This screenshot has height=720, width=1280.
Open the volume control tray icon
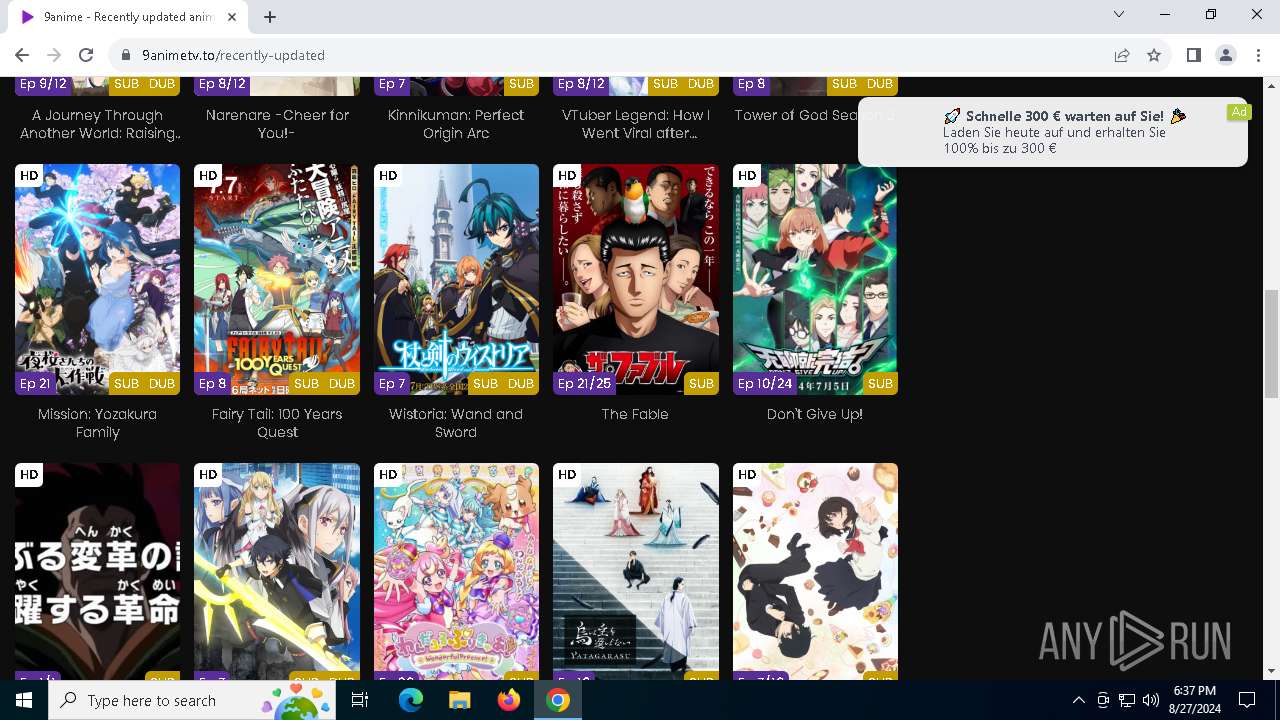1151,700
